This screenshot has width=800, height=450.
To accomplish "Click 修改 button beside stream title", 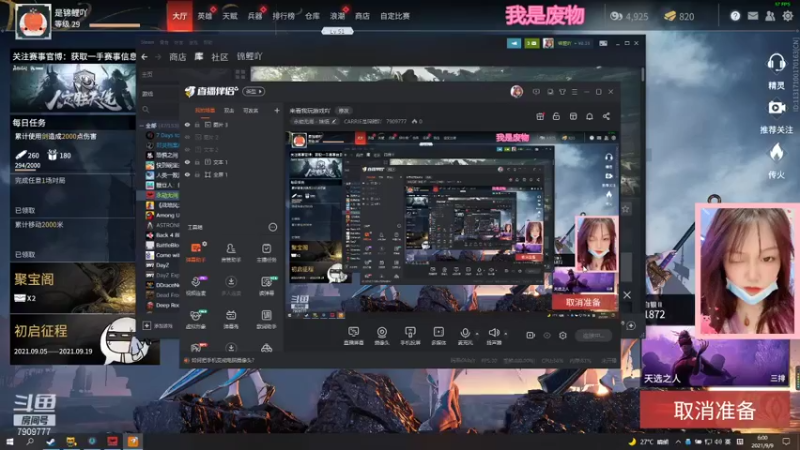I will click(x=344, y=110).
